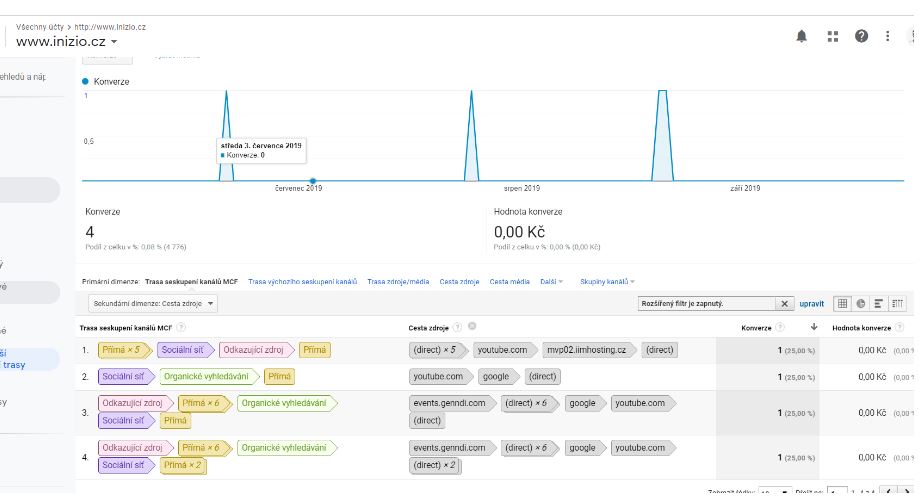Select Cesta média dimension
The height and width of the screenshot is (497, 919).
click(509, 282)
